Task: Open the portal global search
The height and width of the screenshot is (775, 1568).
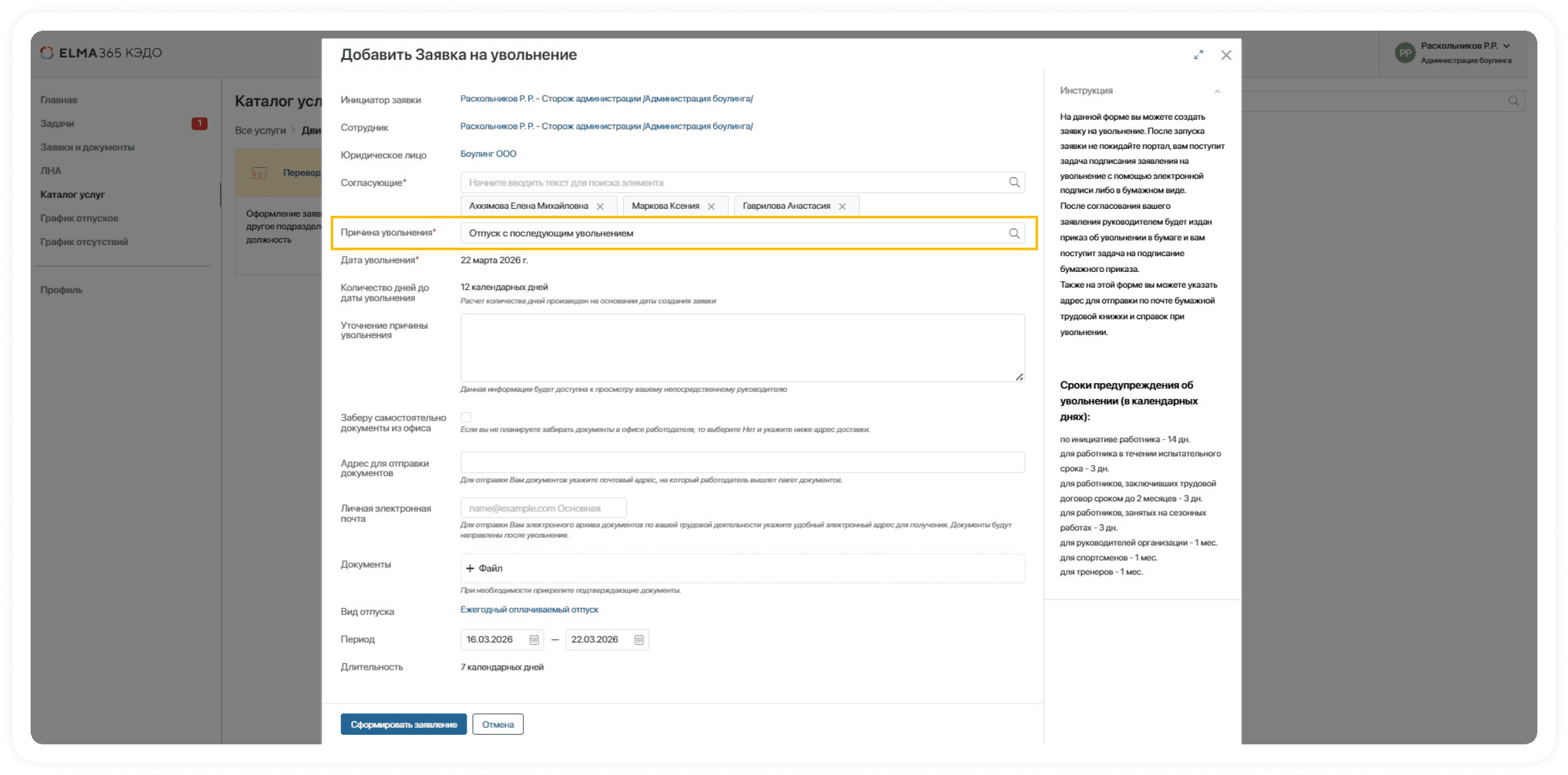Action: pos(1513,100)
